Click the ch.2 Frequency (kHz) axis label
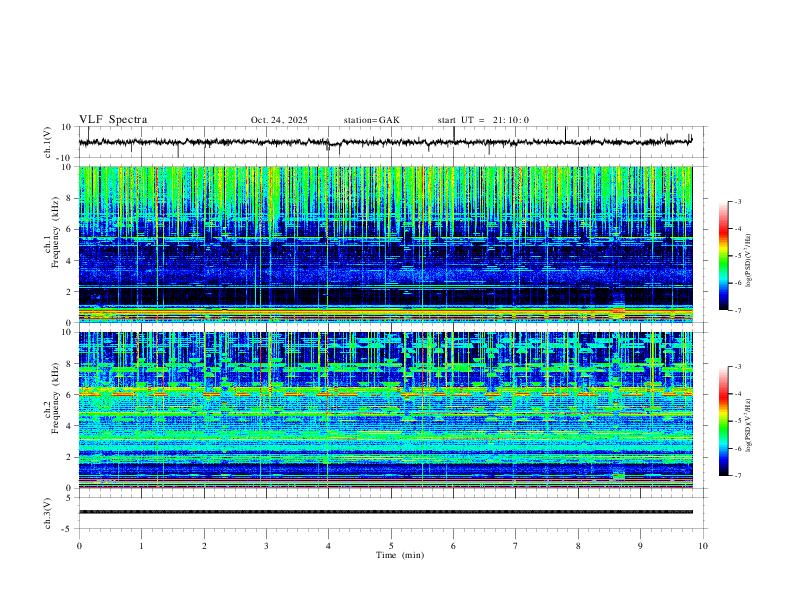Screen dimensions: 792x612 tap(51, 398)
